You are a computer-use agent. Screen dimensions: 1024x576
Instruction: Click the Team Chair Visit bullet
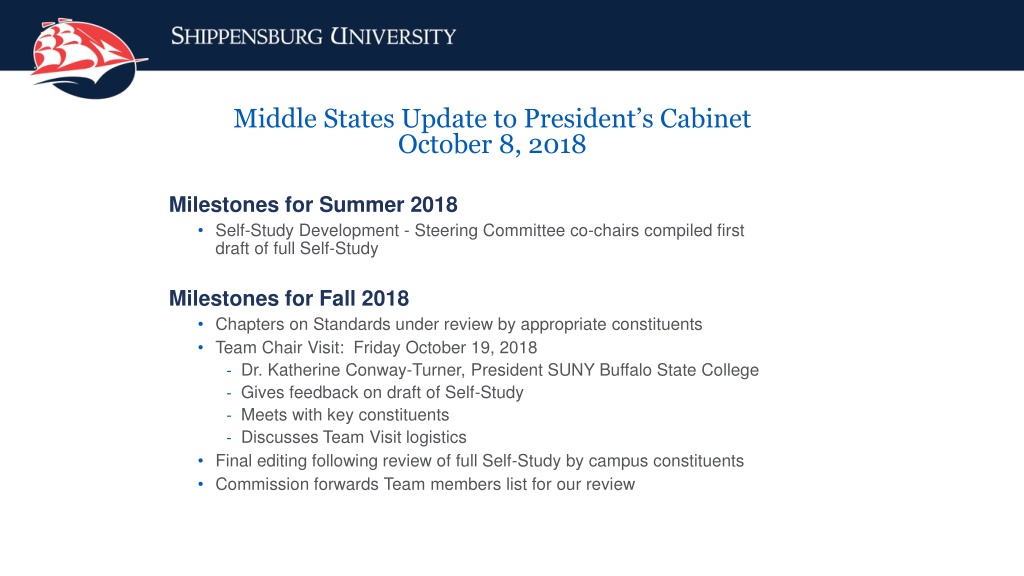coord(376,347)
